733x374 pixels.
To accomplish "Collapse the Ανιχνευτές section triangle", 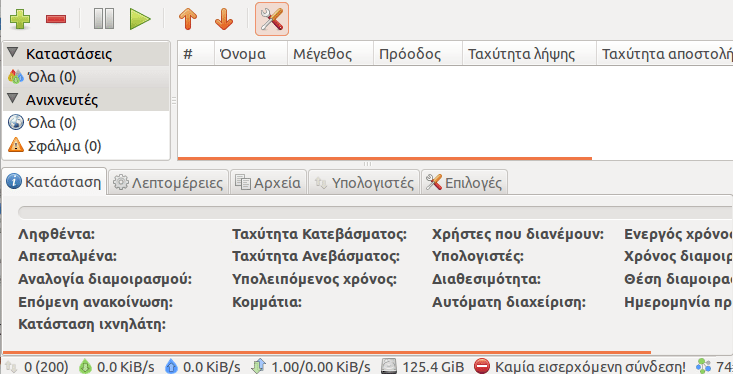I will [13, 98].
